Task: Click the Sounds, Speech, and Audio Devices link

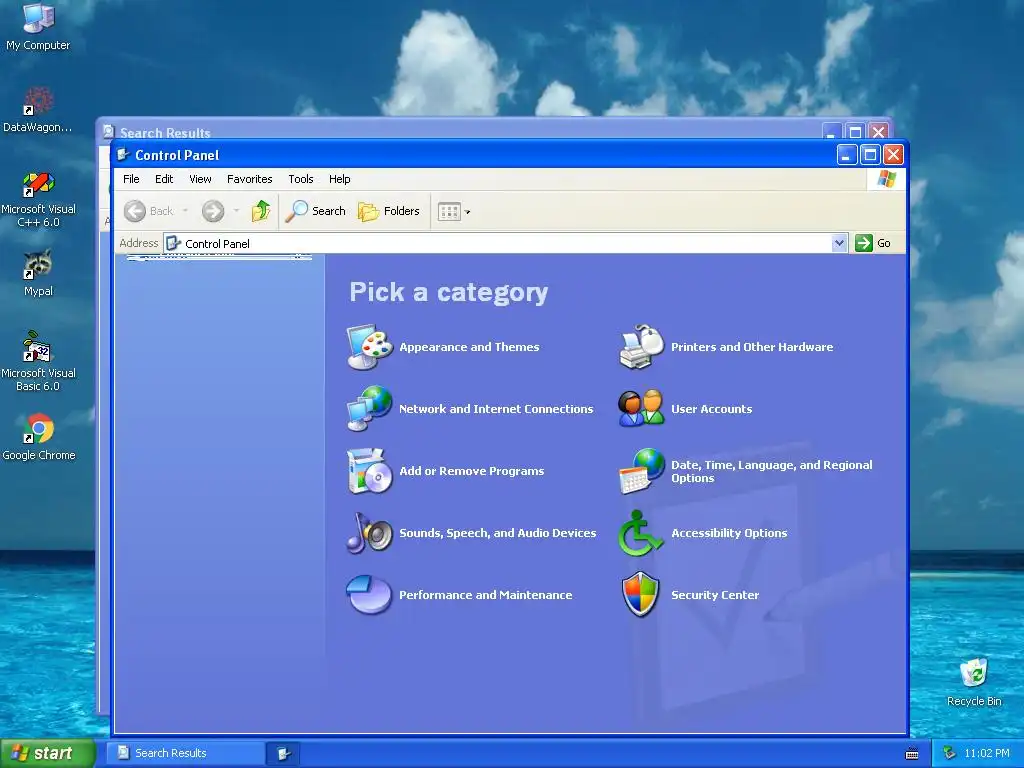Action: pyautogui.click(x=498, y=533)
